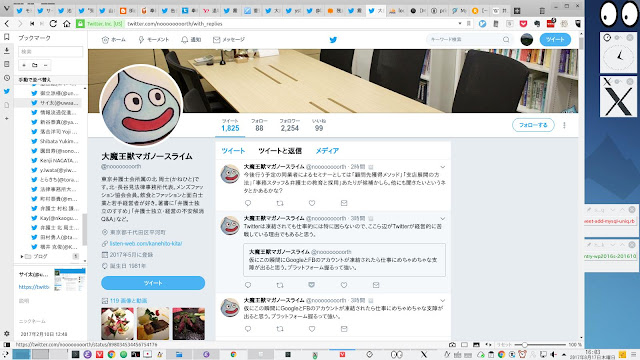Open profile more options three-dot menu
The height and width of the screenshot is (360, 640).
pyautogui.click(x=564, y=125)
